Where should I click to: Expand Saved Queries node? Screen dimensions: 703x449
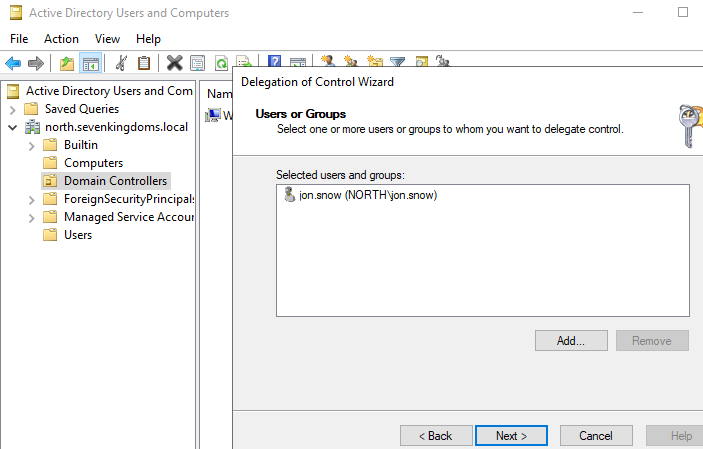[x=13, y=109]
